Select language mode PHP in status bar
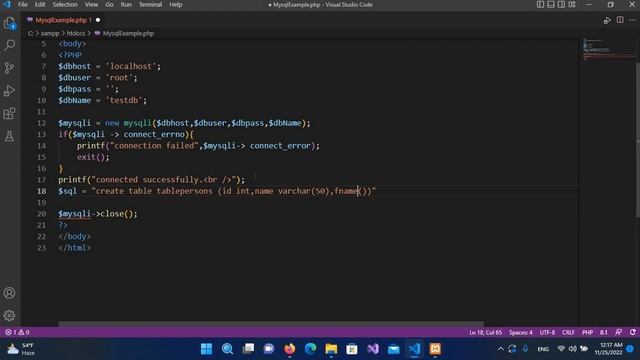The image size is (640, 360). [x=587, y=332]
